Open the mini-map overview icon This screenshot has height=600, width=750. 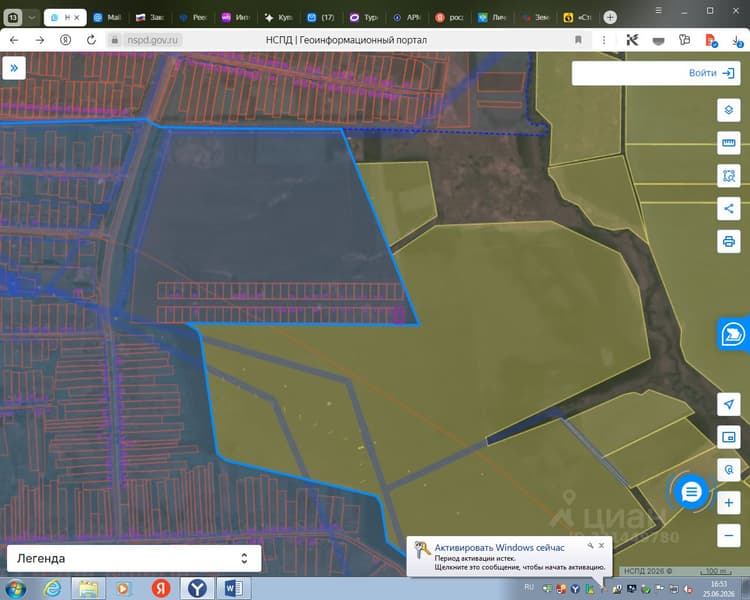point(728,437)
